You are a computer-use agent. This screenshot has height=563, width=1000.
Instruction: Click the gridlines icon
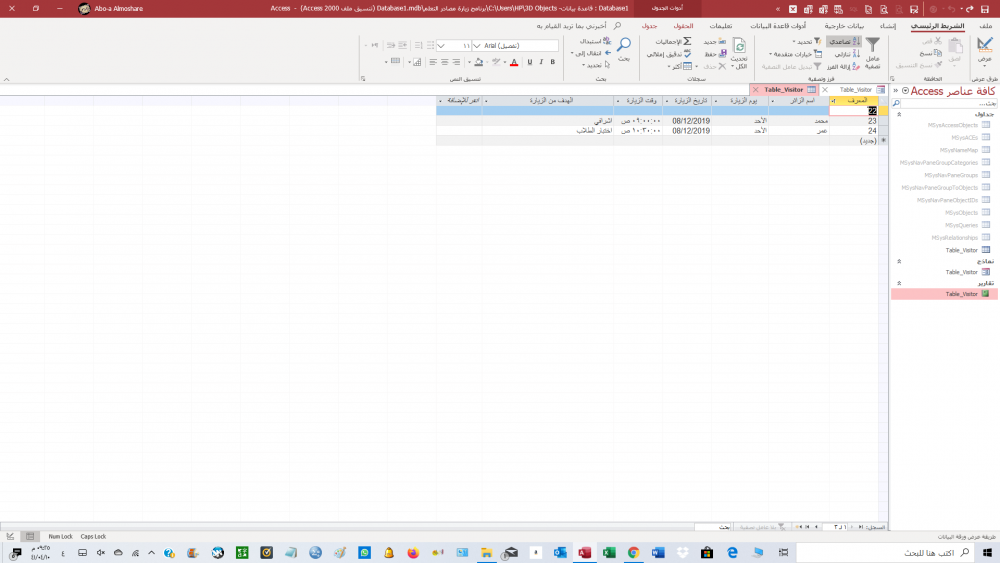395,62
